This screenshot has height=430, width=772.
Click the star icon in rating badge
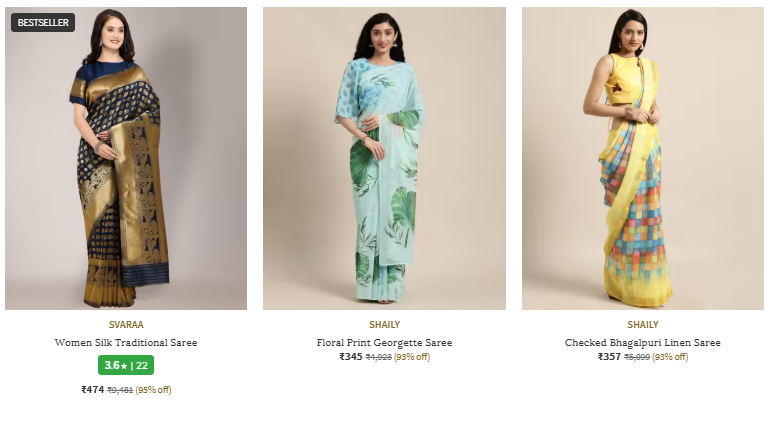(124, 366)
